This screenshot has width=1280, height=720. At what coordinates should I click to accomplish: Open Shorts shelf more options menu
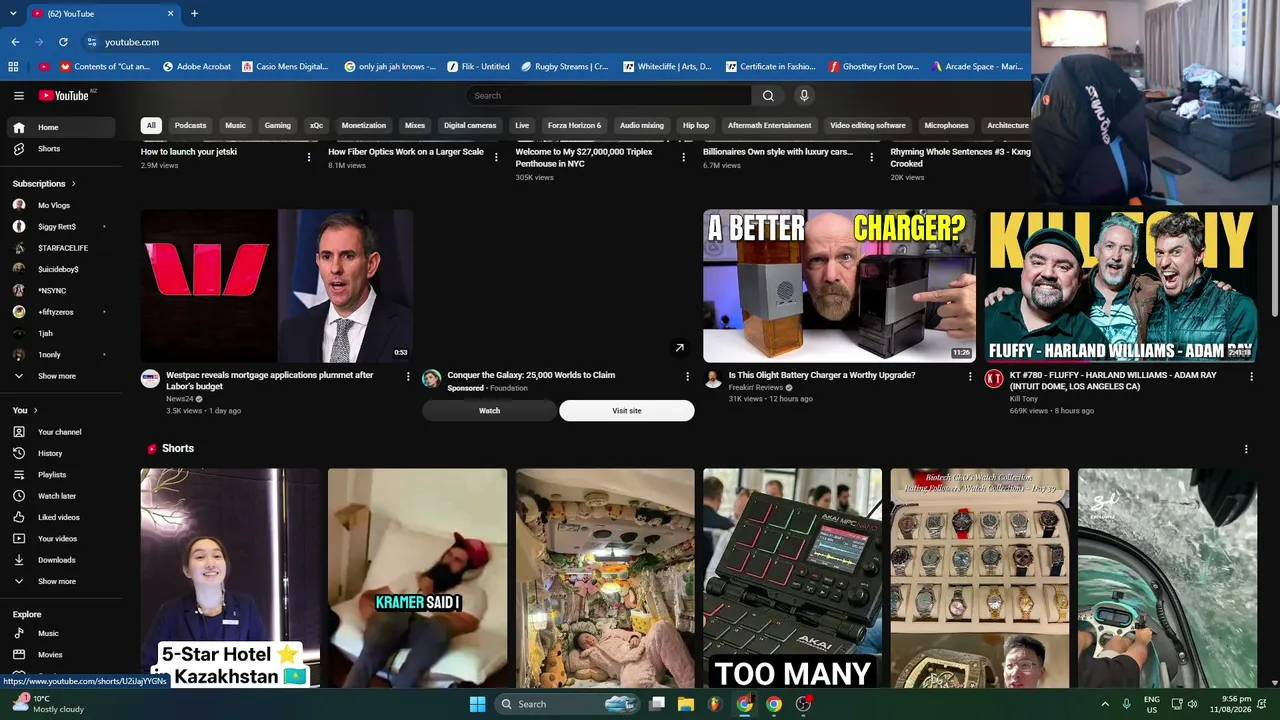point(1246,449)
